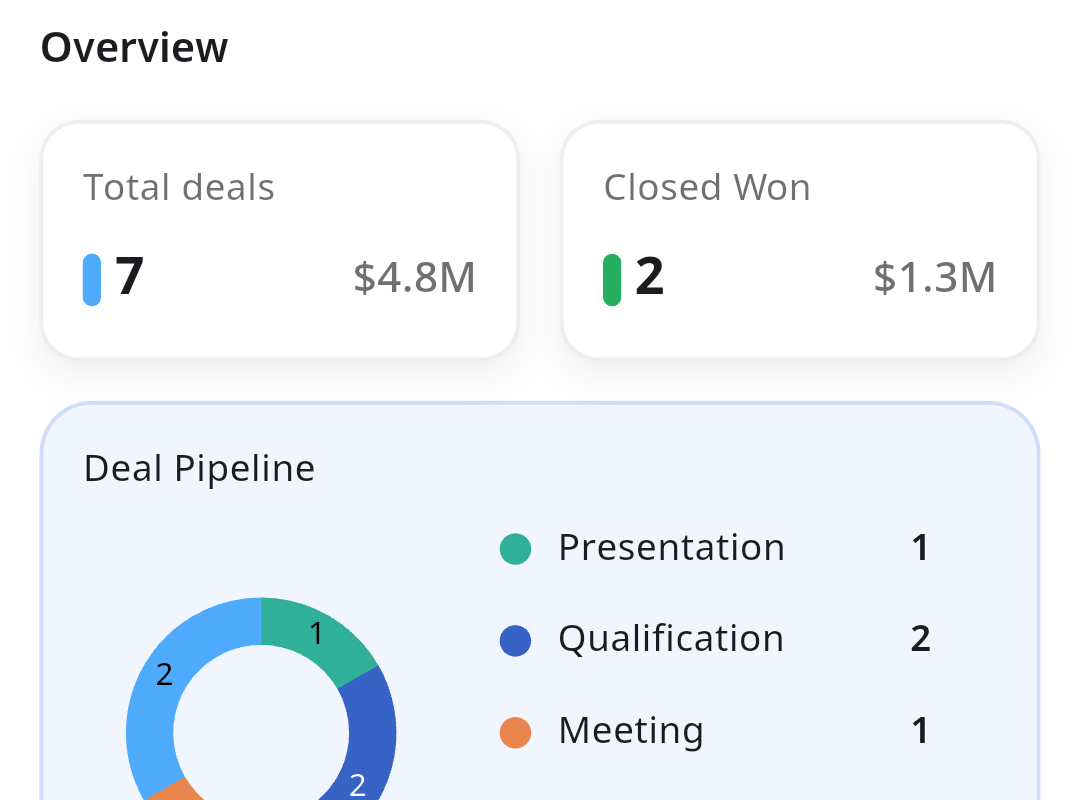Select the Presentation legend label

click(x=671, y=548)
